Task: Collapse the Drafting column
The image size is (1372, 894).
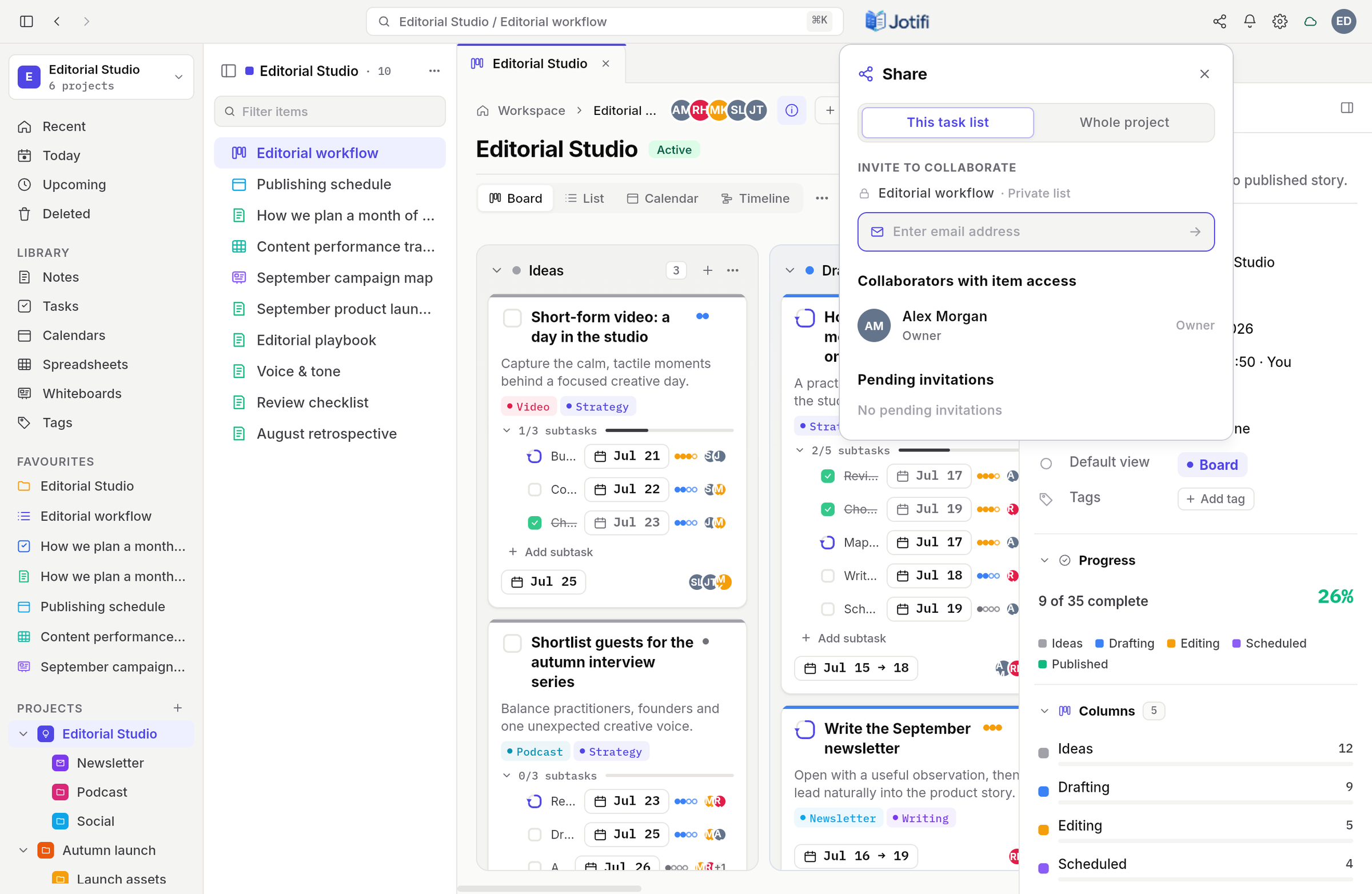Action: (790, 270)
